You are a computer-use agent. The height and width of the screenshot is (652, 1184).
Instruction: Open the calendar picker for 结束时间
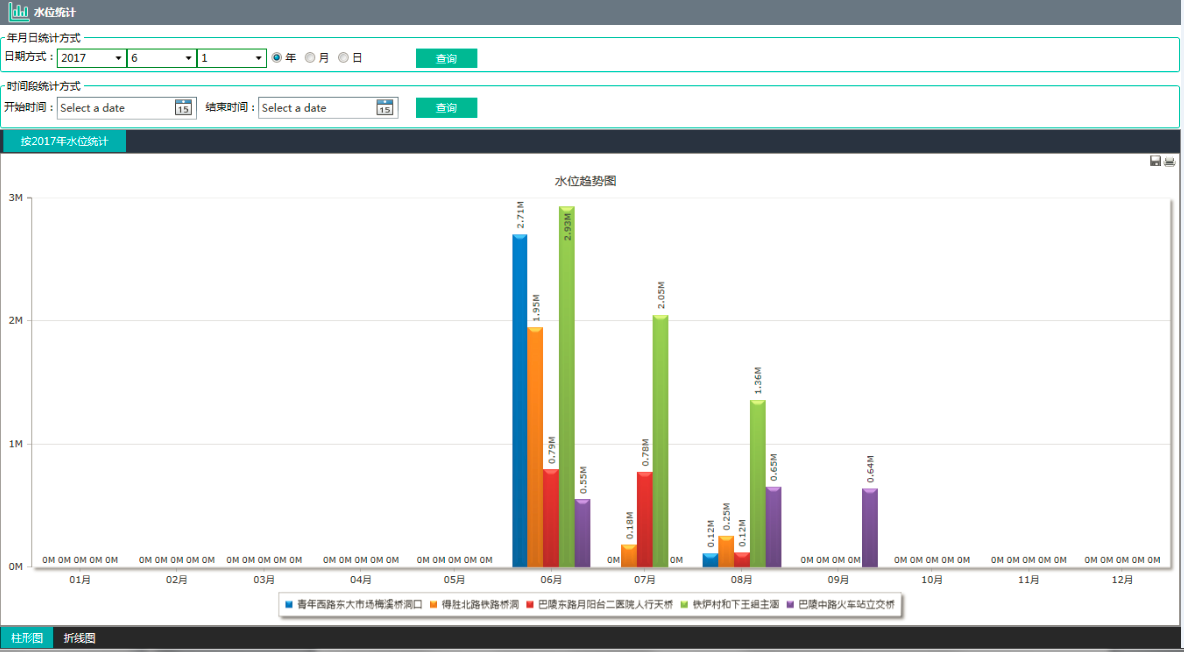click(385, 108)
